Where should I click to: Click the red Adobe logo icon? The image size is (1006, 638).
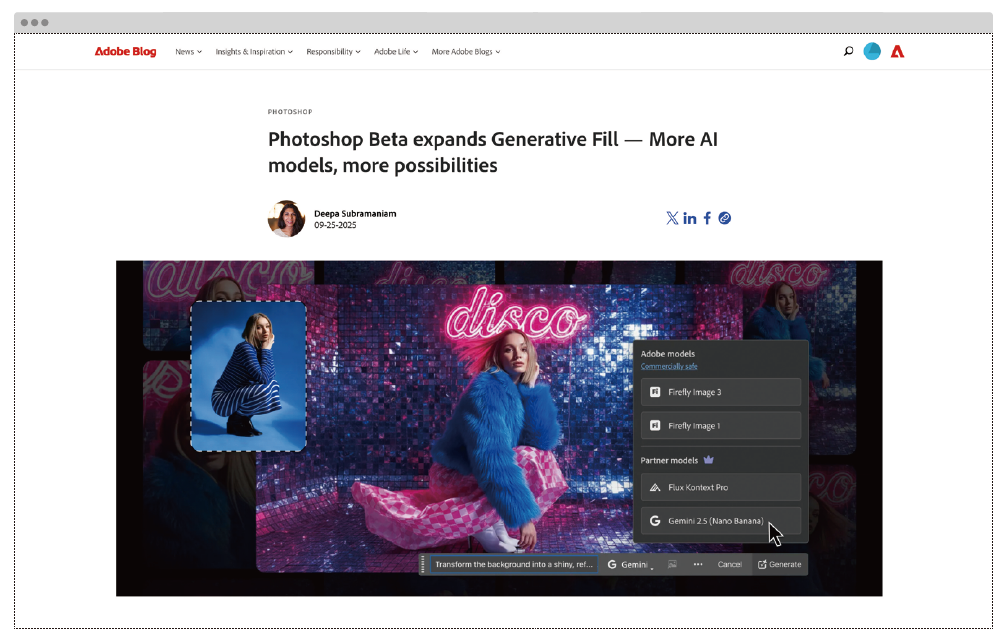point(897,52)
